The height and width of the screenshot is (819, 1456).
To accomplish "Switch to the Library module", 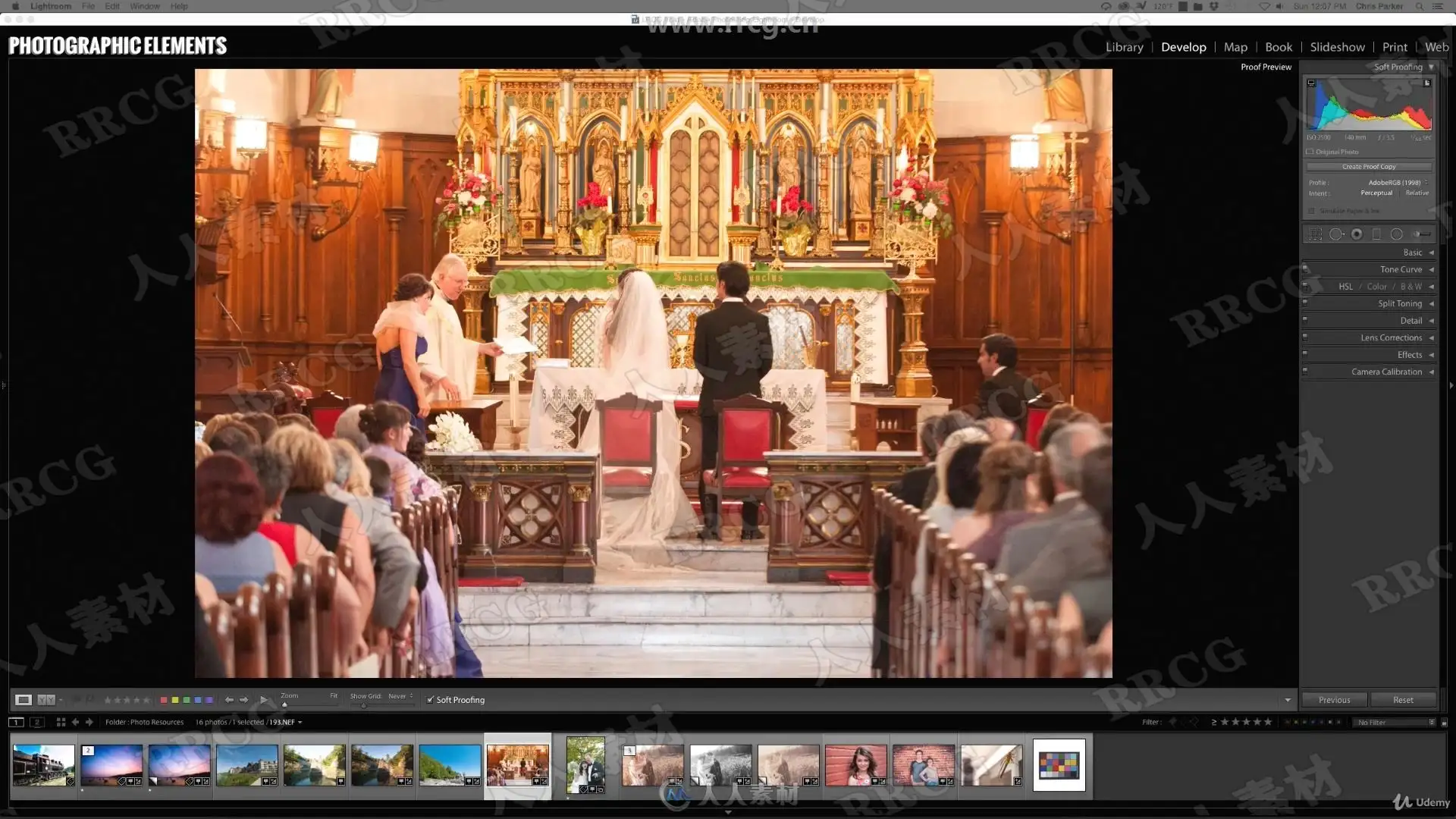I will pyautogui.click(x=1124, y=47).
